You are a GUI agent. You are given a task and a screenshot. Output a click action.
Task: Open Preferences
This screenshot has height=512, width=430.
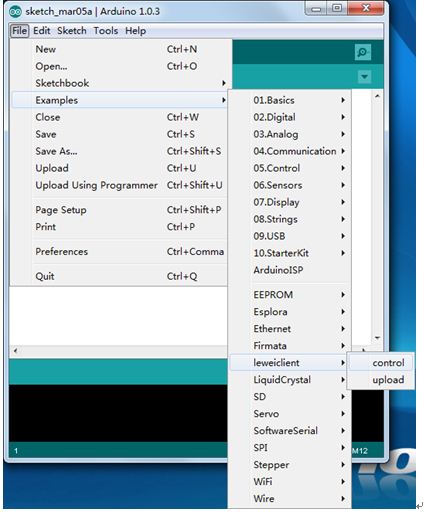119,252
